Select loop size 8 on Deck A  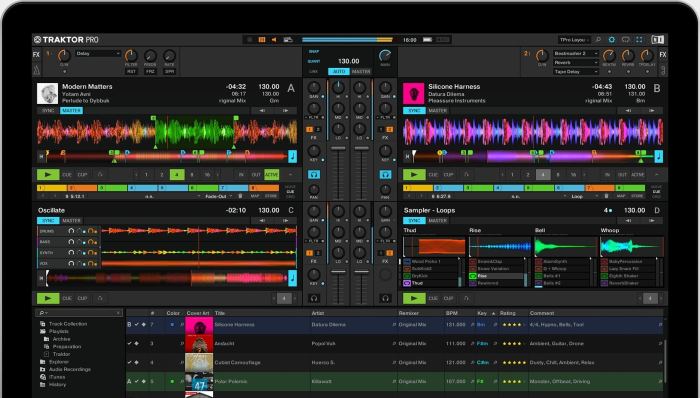pyautogui.click(x=192, y=175)
